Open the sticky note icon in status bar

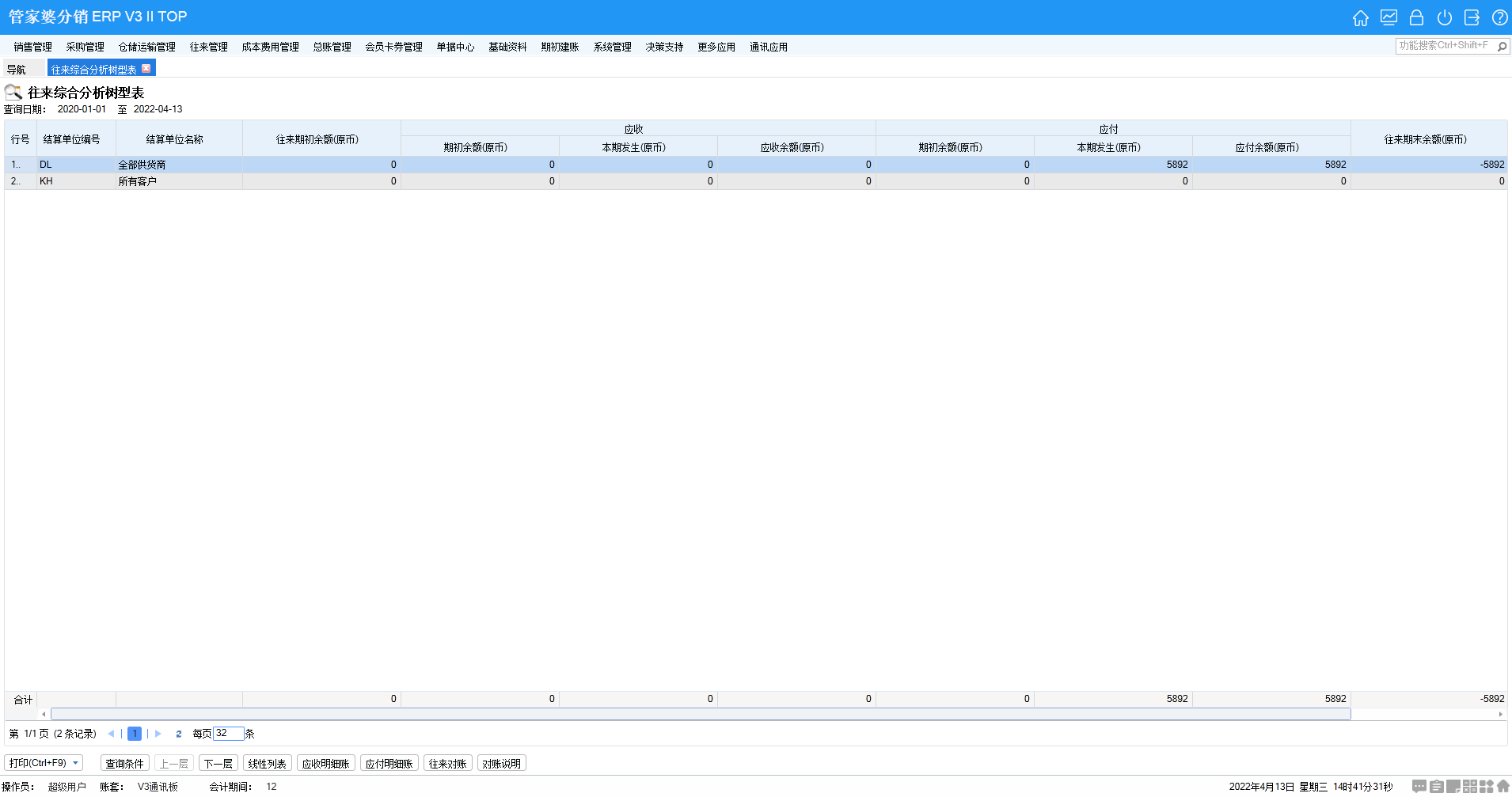[x=1453, y=786]
